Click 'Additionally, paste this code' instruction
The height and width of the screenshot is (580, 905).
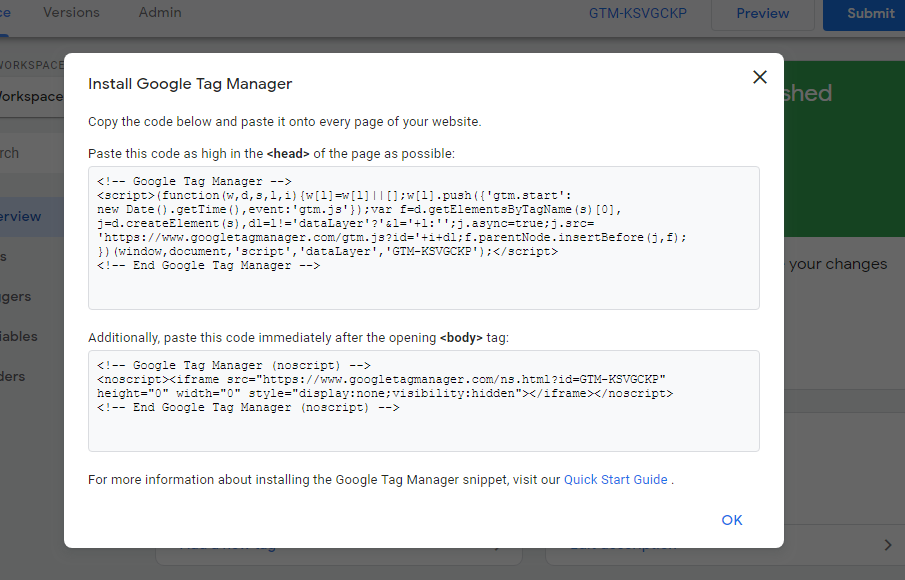(298, 338)
